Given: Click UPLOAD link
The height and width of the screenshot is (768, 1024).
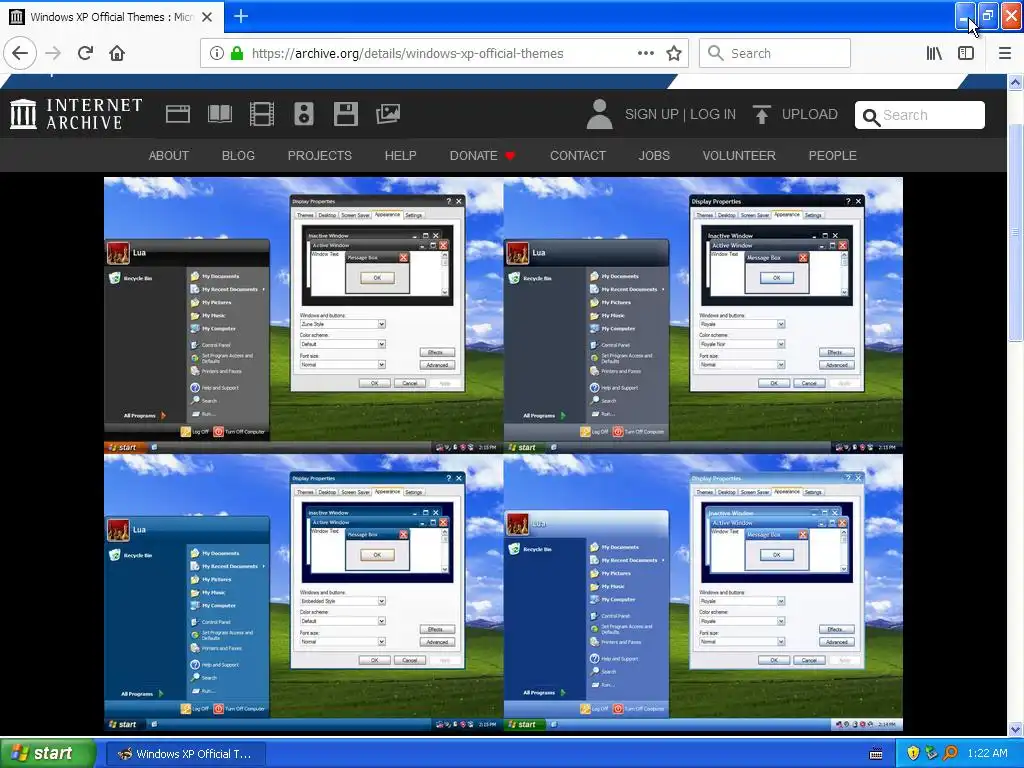Looking at the screenshot, I should (x=809, y=114).
